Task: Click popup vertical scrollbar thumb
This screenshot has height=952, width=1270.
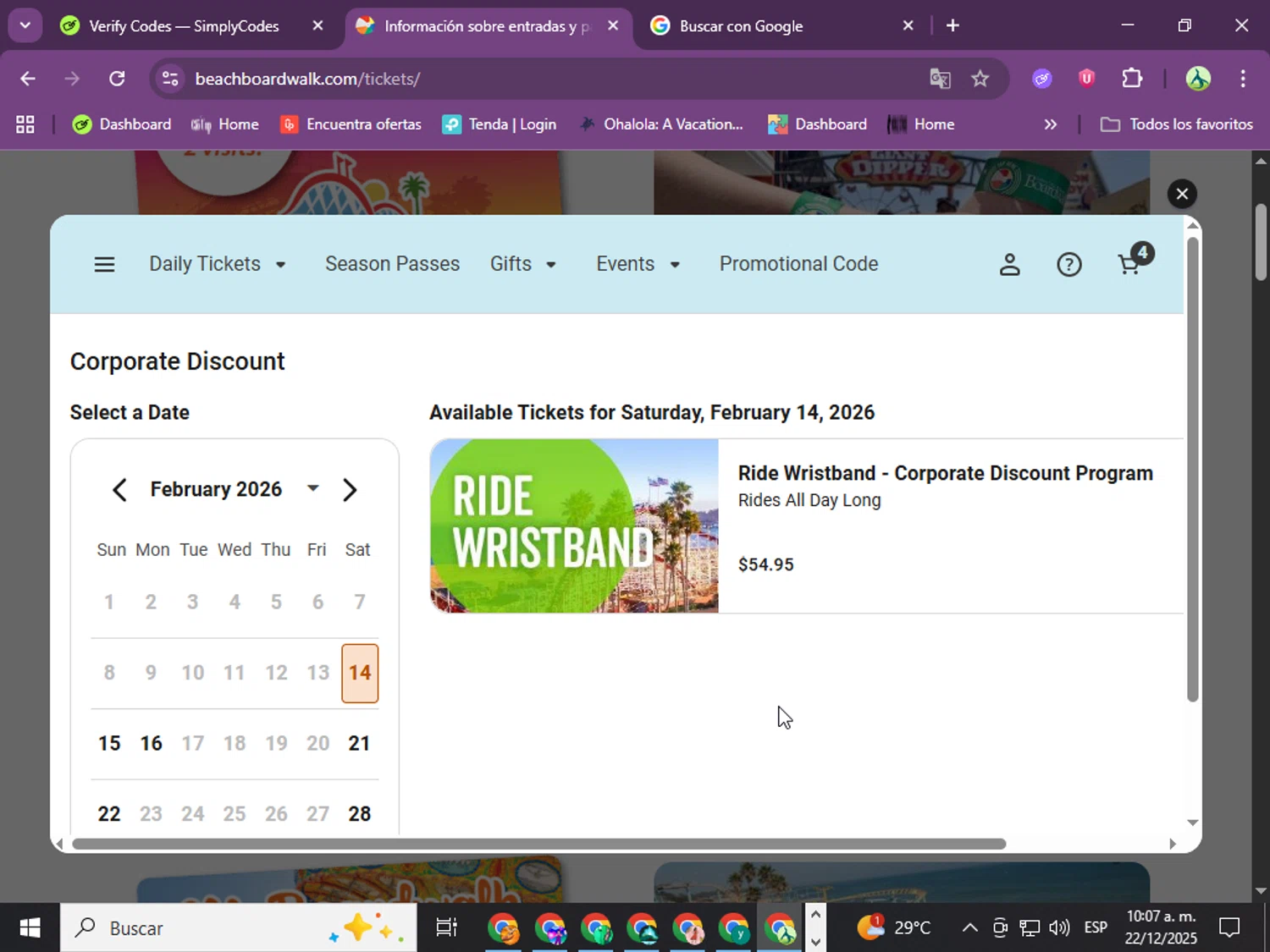Action: (x=1192, y=470)
